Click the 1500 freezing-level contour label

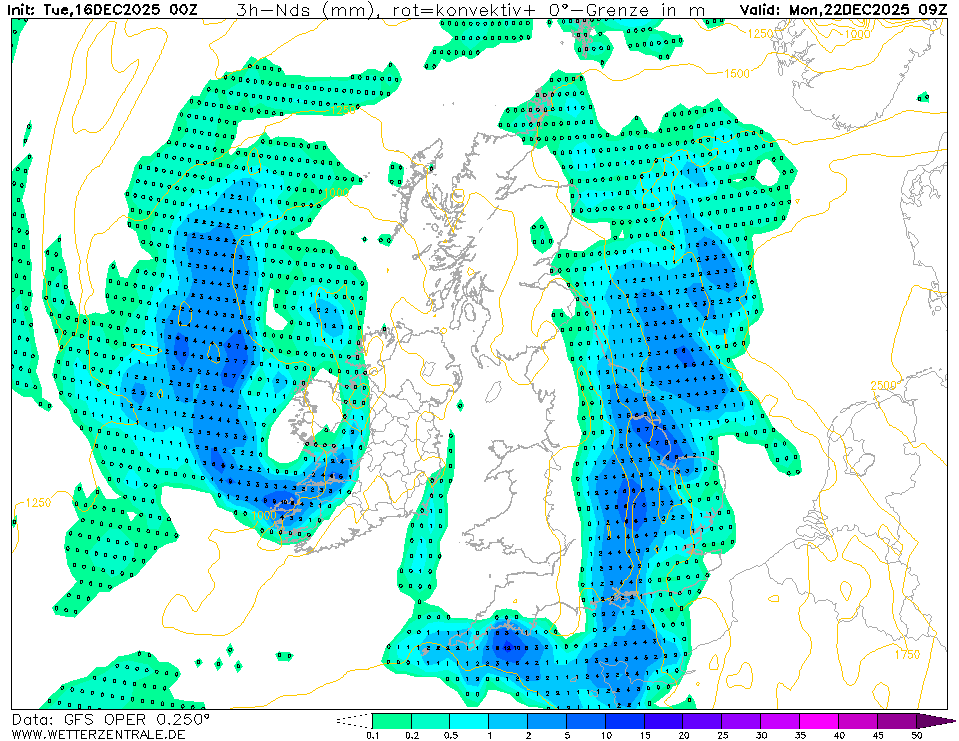[737, 73]
